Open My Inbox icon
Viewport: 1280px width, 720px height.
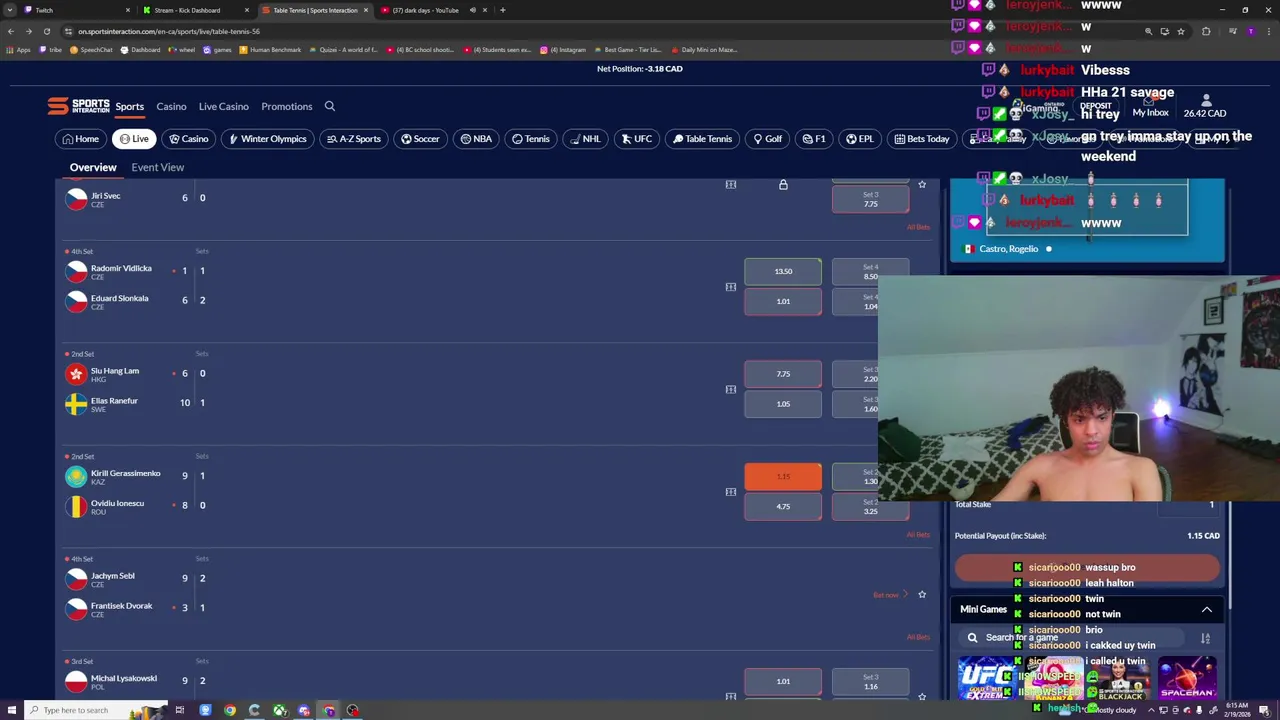(x=1150, y=106)
